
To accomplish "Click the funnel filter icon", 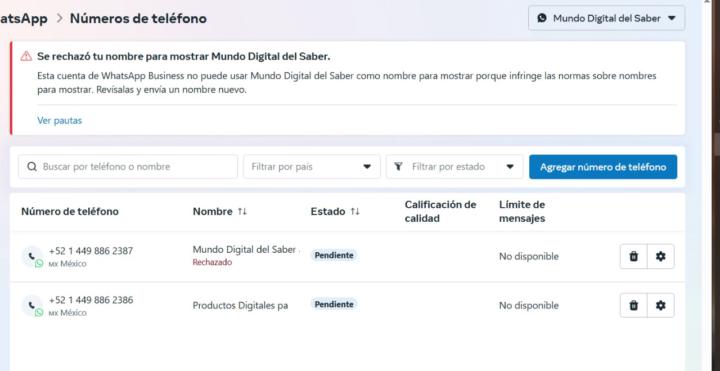I will tap(398, 166).
